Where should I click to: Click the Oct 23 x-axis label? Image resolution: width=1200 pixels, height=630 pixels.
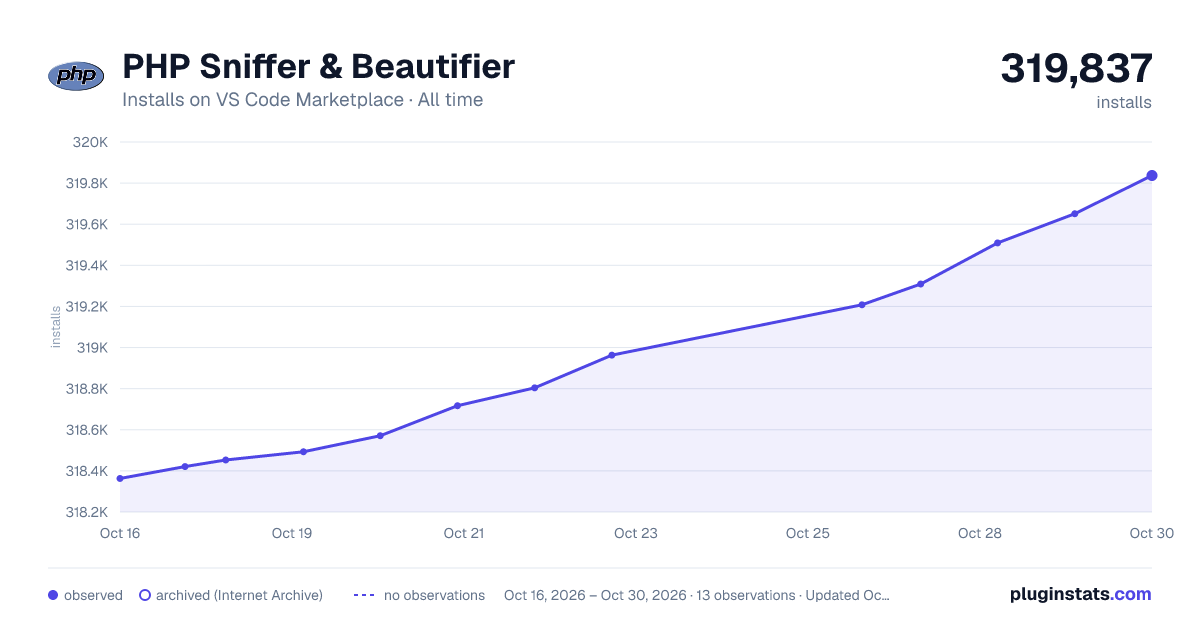point(636,533)
